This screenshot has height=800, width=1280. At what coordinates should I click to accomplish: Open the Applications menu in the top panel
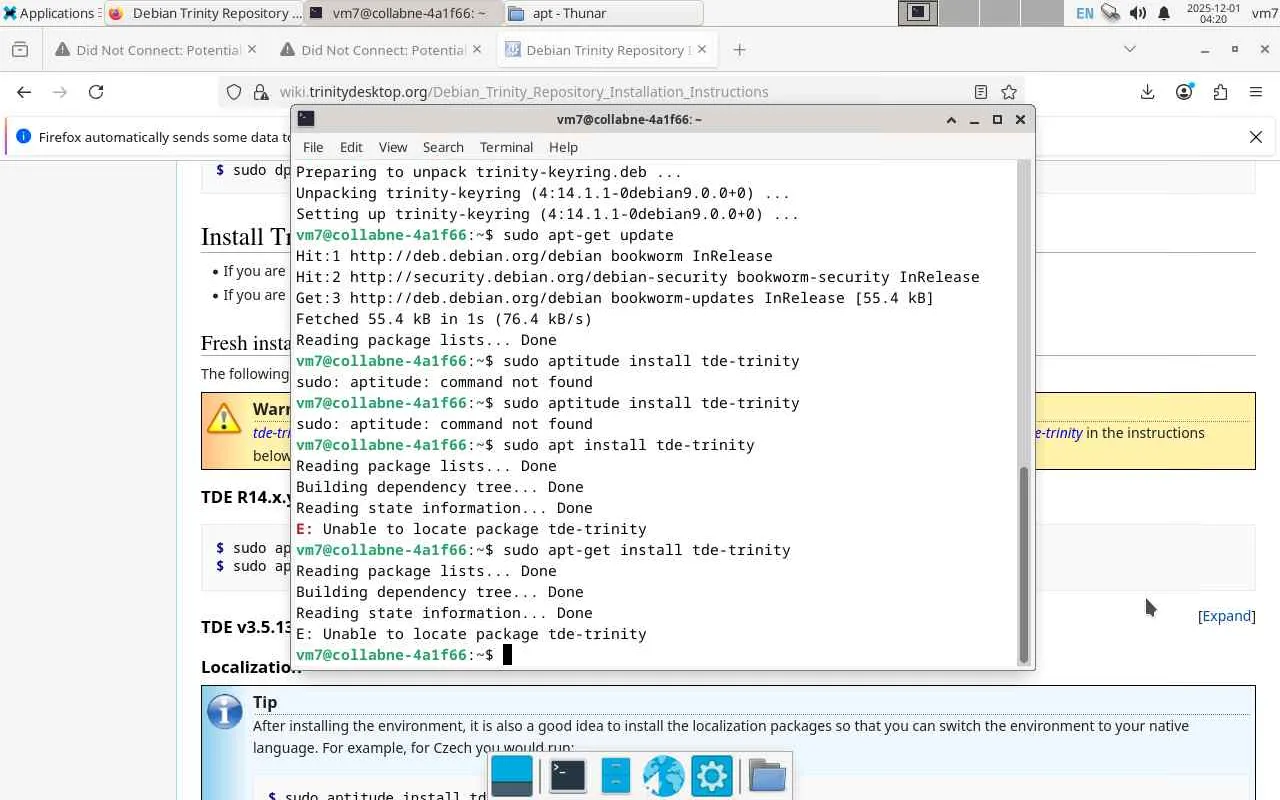tap(50, 13)
